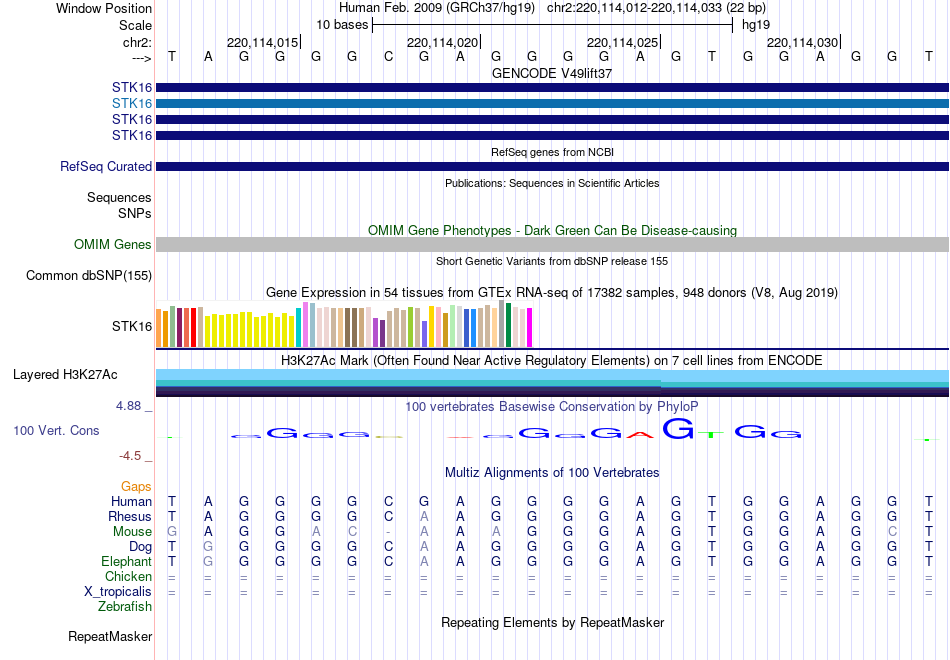
Task: Click Publications: Sequences in Scientific Articles title
Action: (552, 183)
